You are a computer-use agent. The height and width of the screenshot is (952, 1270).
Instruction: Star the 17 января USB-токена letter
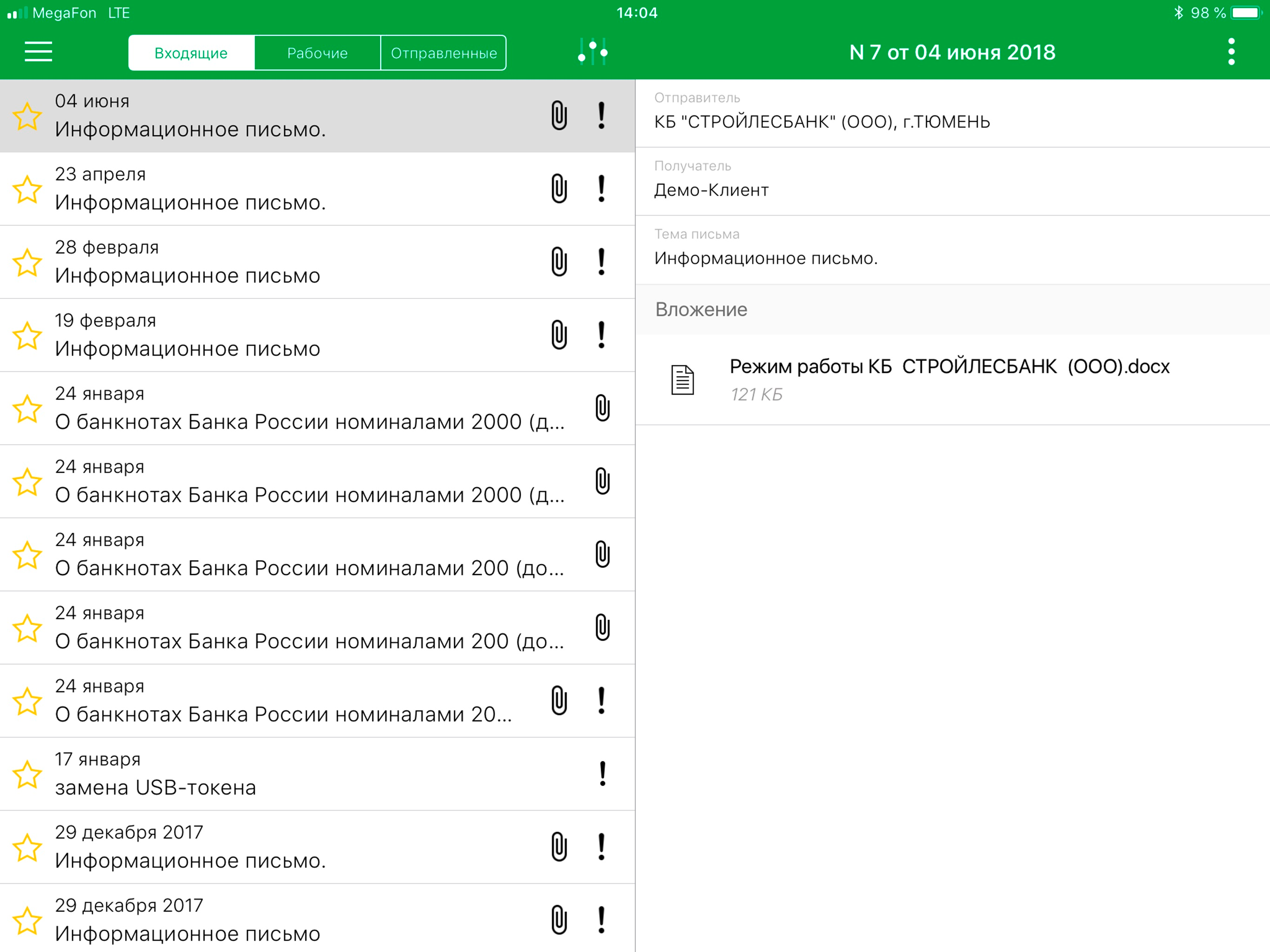tap(27, 774)
